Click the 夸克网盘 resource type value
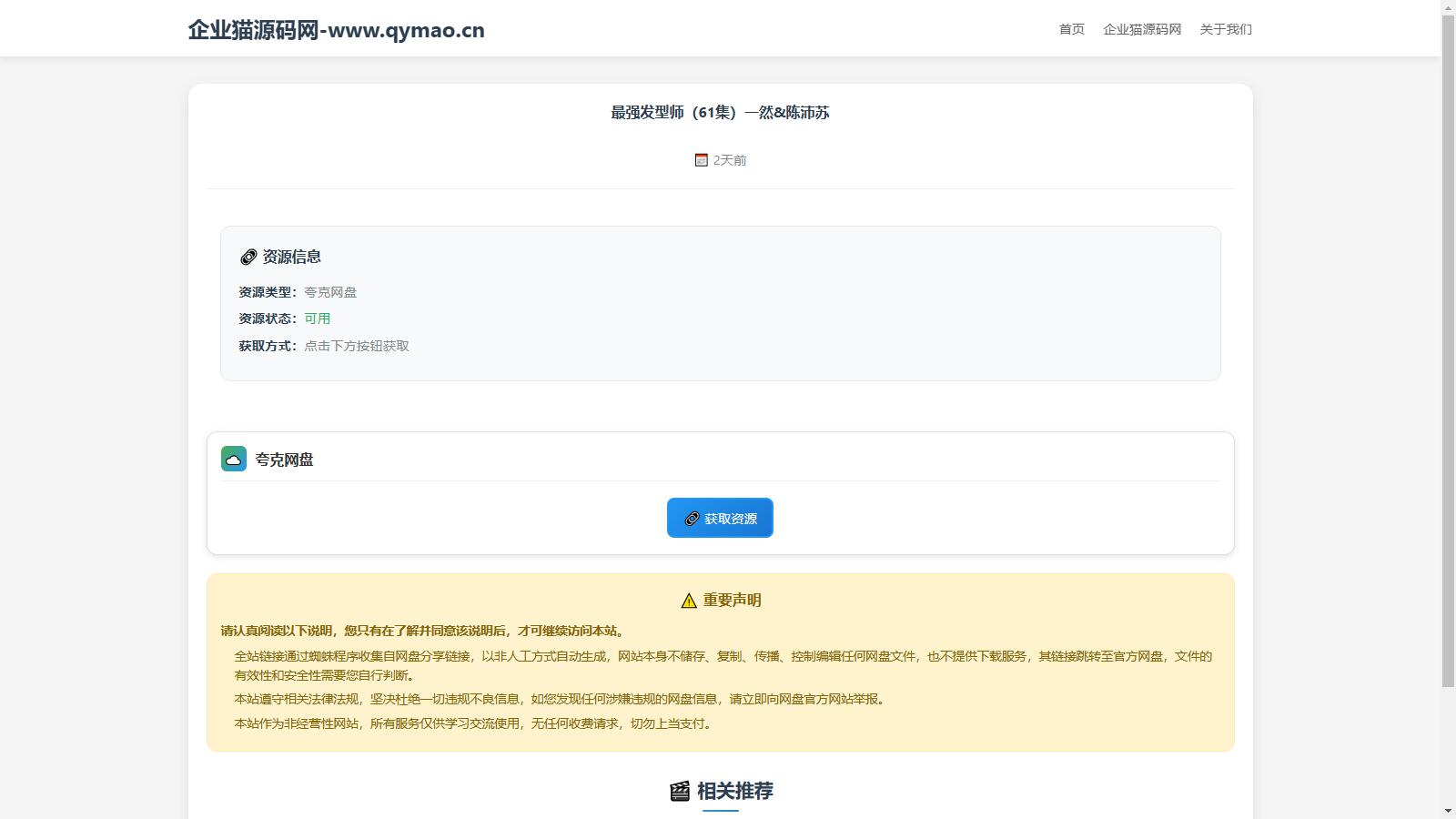The image size is (1456, 819). pyautogui.click(x=330, y=292)
